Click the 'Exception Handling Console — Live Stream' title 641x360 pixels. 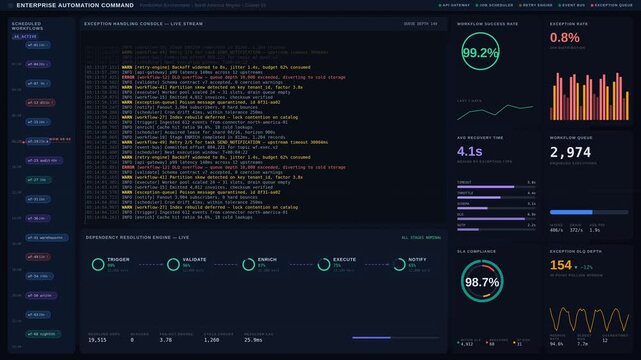[x=143, y=24]
